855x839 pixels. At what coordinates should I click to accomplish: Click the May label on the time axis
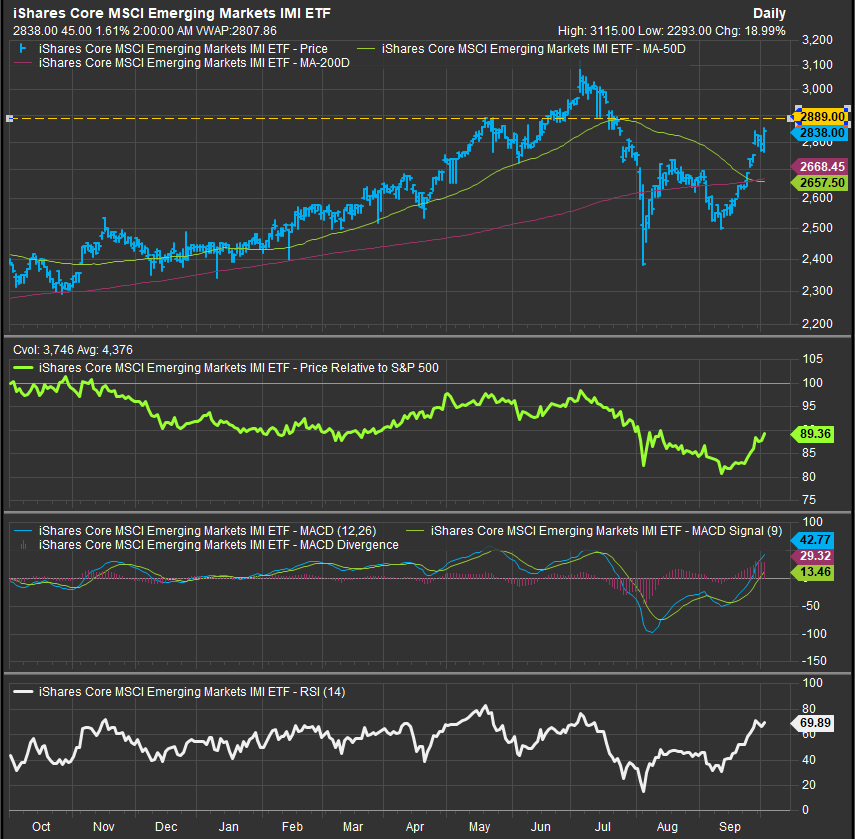pos(479,826)
